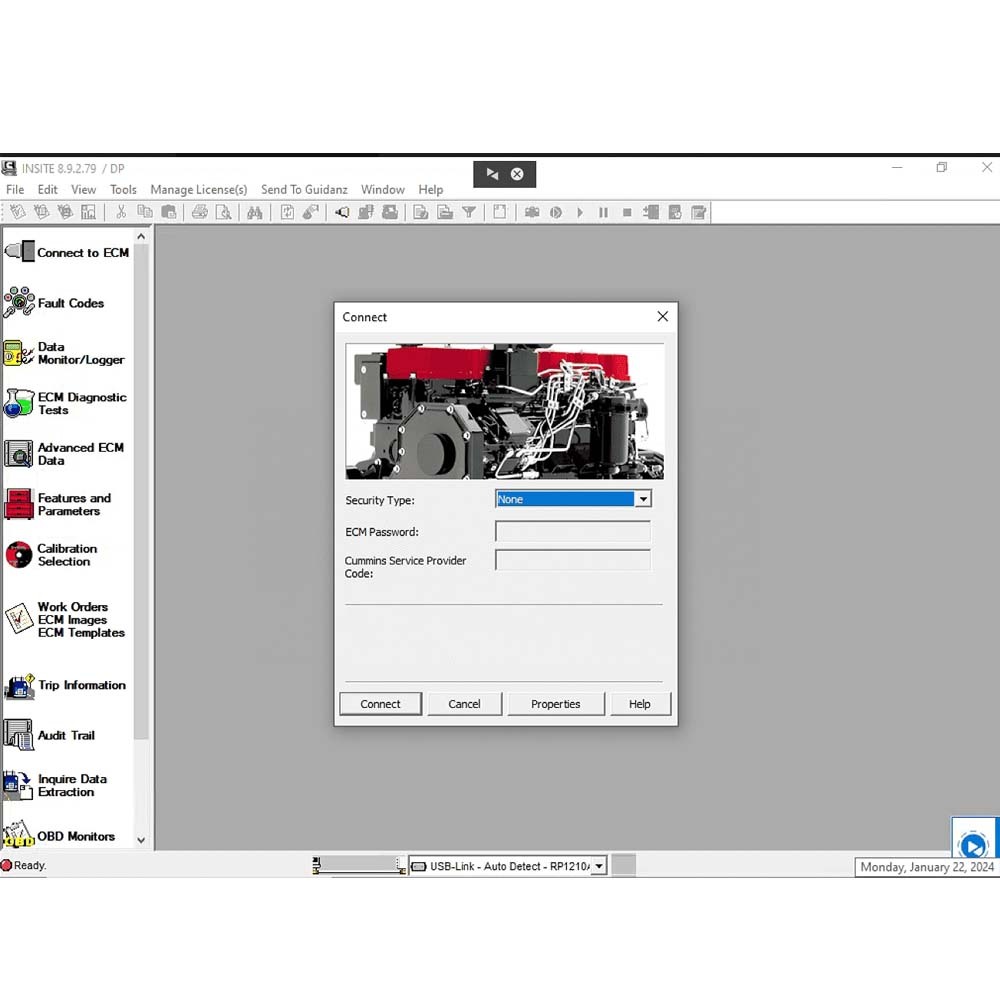Image resolution: width=1000 pixels, height=1000 pixels.
Task: Click the Pause toolbar icon
Action: coord(603,212)
